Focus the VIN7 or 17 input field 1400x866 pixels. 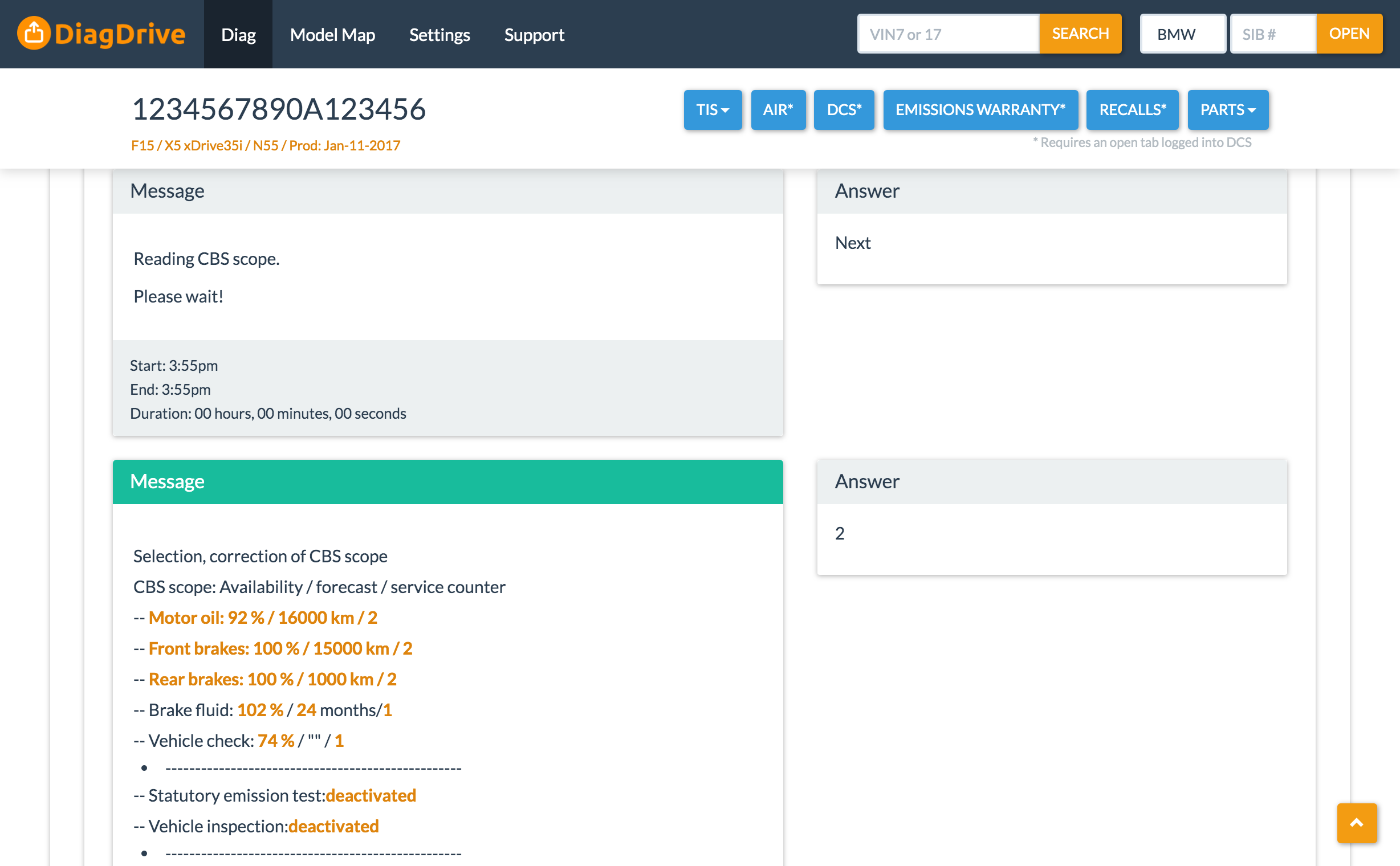click(947, 34)
